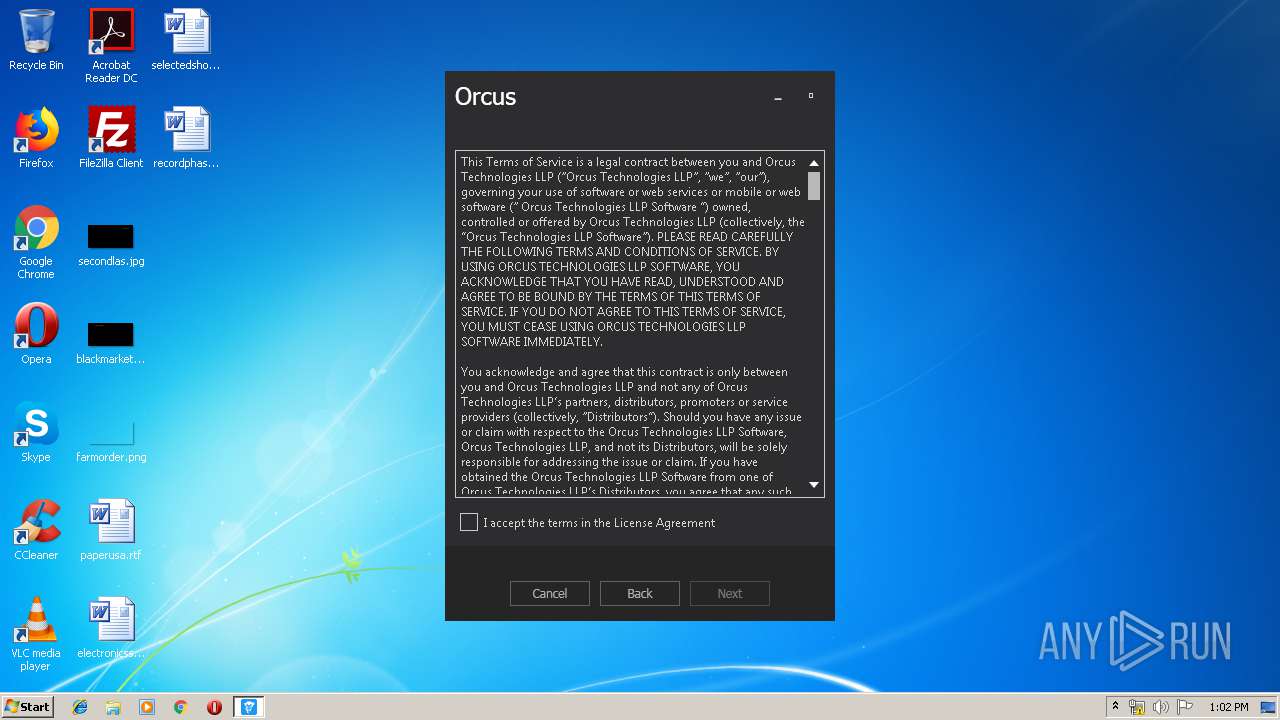Launch Google Chrome desktop shortcut
Image resolution: width=1280 pixels, height=720 pixels.
pyautogui.click(x=36, y=243)
